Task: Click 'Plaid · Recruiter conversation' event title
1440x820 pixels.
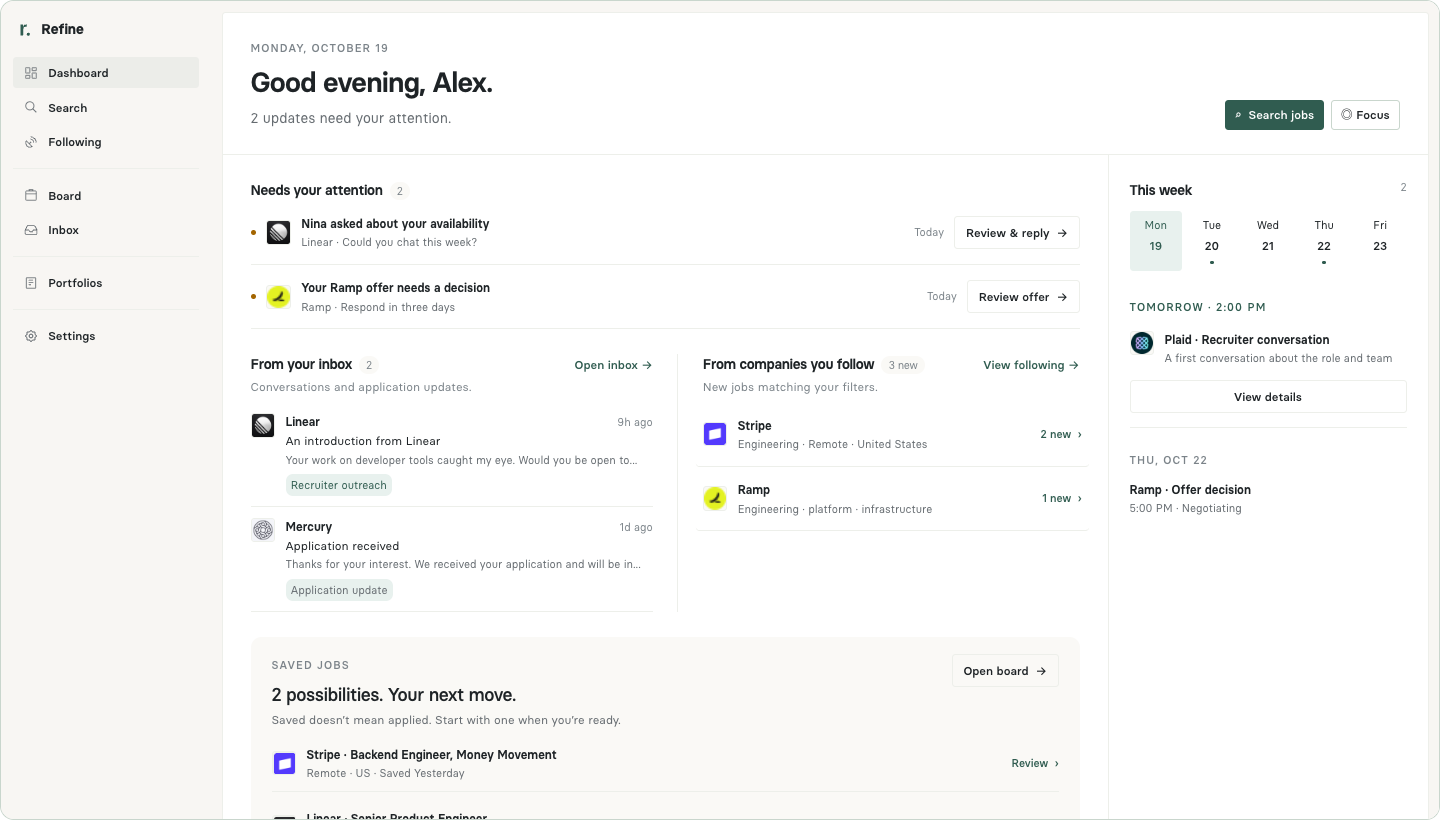Action: pyautogui.click(x=1247, y=340)
